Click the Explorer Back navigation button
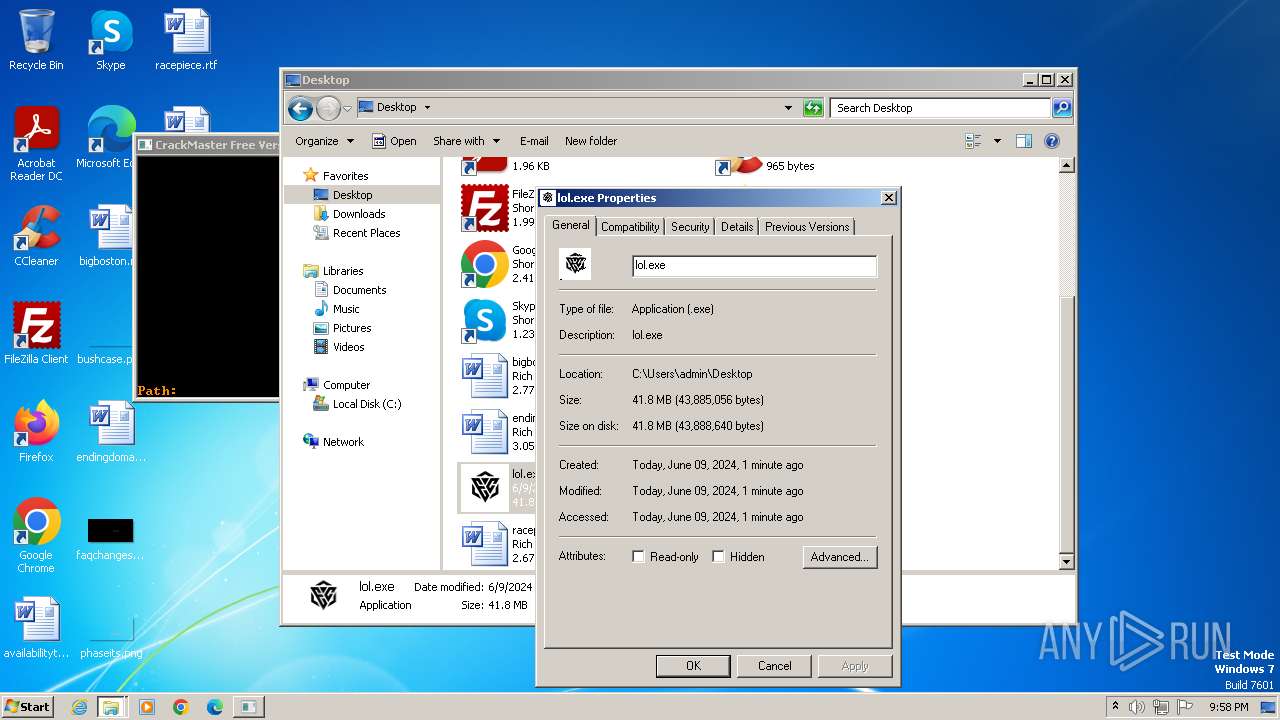 (300, 108)
